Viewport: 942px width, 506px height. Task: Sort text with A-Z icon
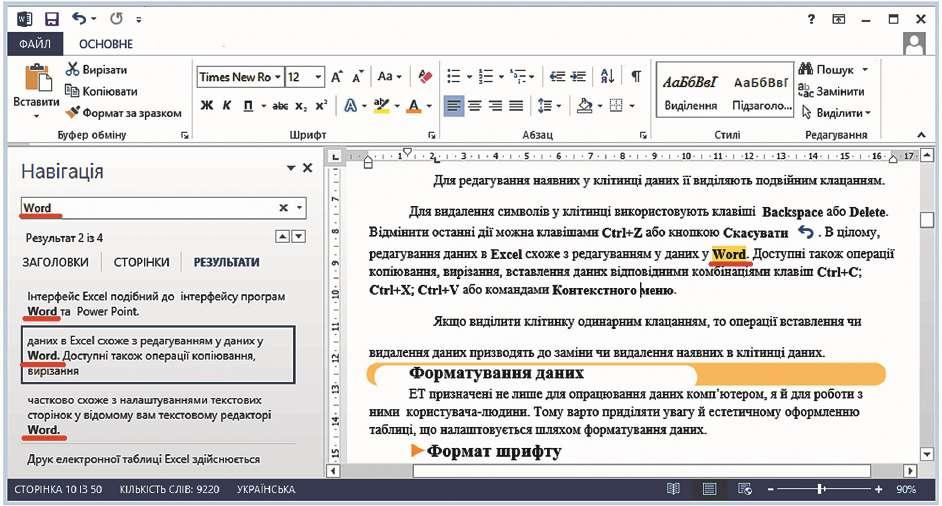(x=607, y=76)
